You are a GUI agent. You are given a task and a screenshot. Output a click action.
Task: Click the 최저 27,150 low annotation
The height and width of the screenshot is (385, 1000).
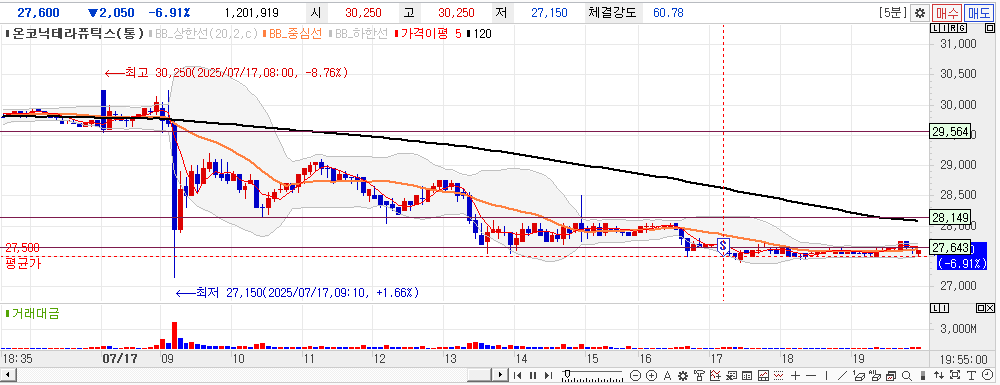tap(297, 293)
